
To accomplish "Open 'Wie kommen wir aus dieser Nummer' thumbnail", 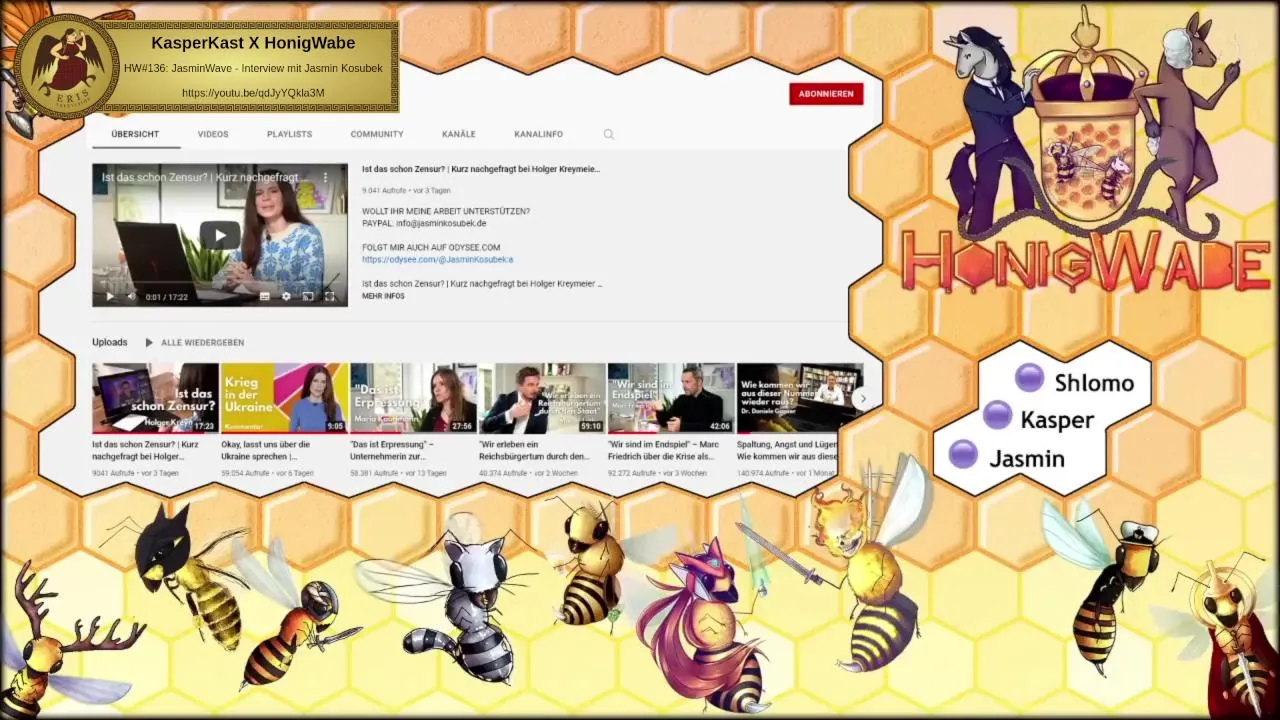I will click(800, 398).
